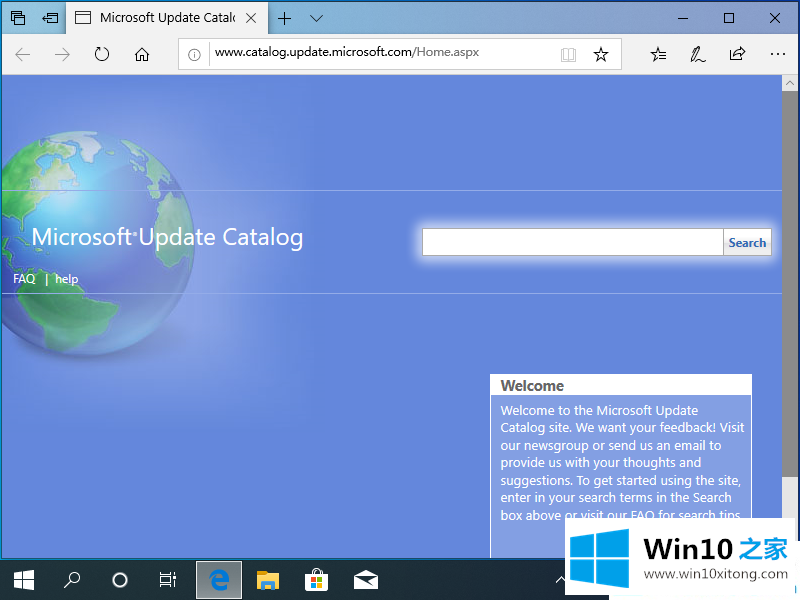Add this page to favorites star
This screenshot has height=600, width=800.
click(601, 54)
